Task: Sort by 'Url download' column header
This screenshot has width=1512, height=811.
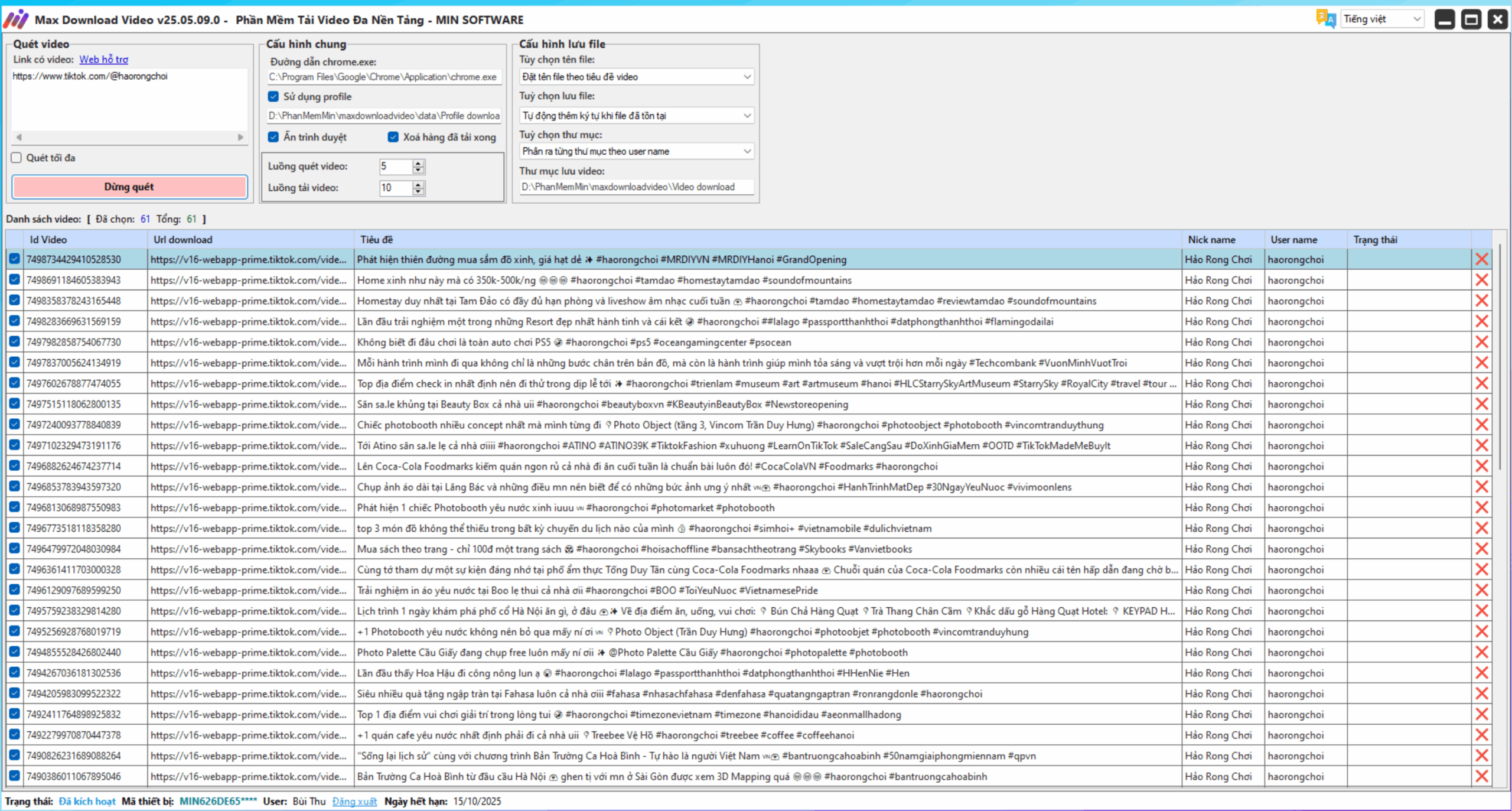Action: pyautogui.click(x=251, y=239)
